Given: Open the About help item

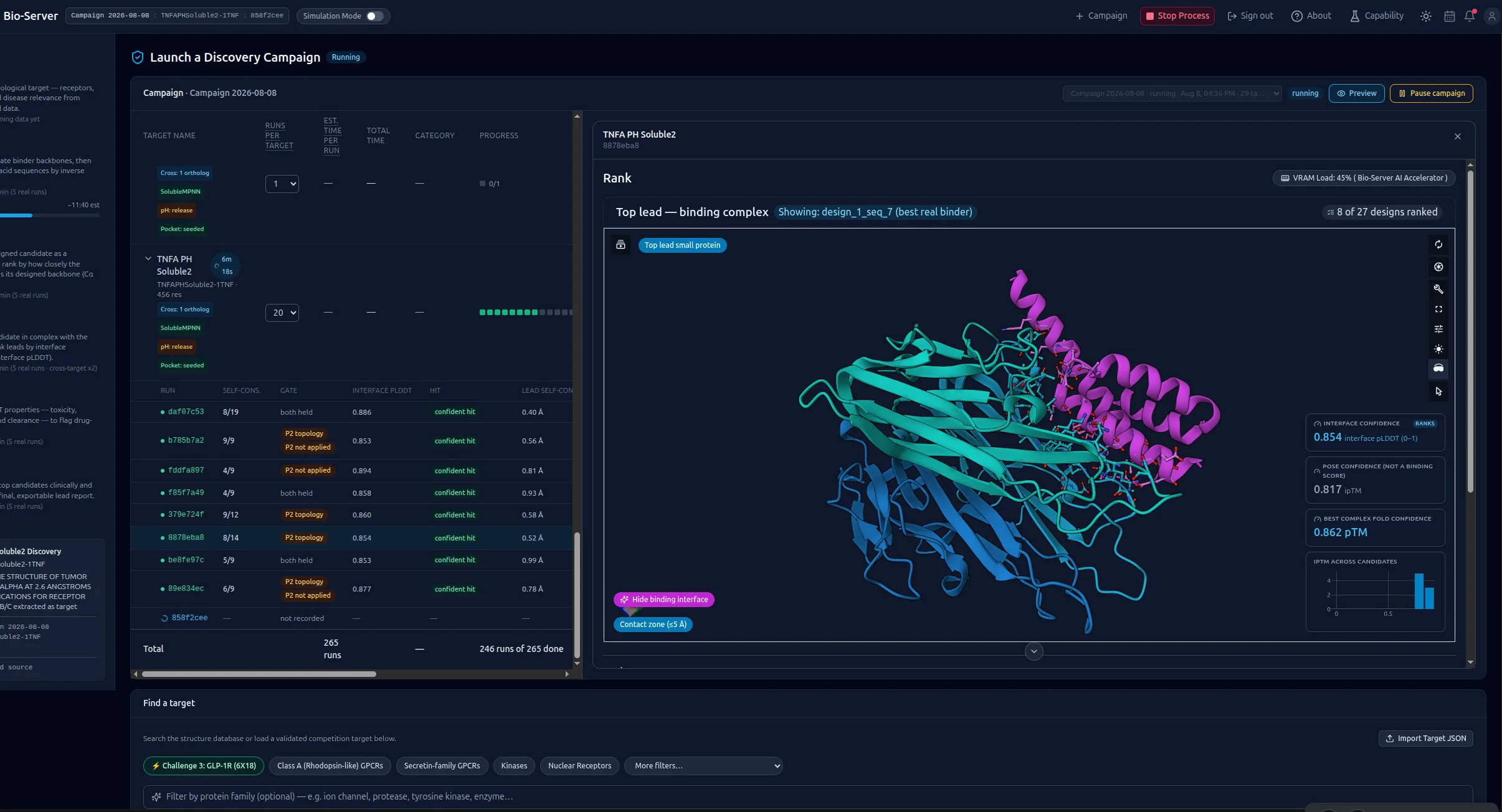Looking at the screenshot, I should coord(1311,16).
